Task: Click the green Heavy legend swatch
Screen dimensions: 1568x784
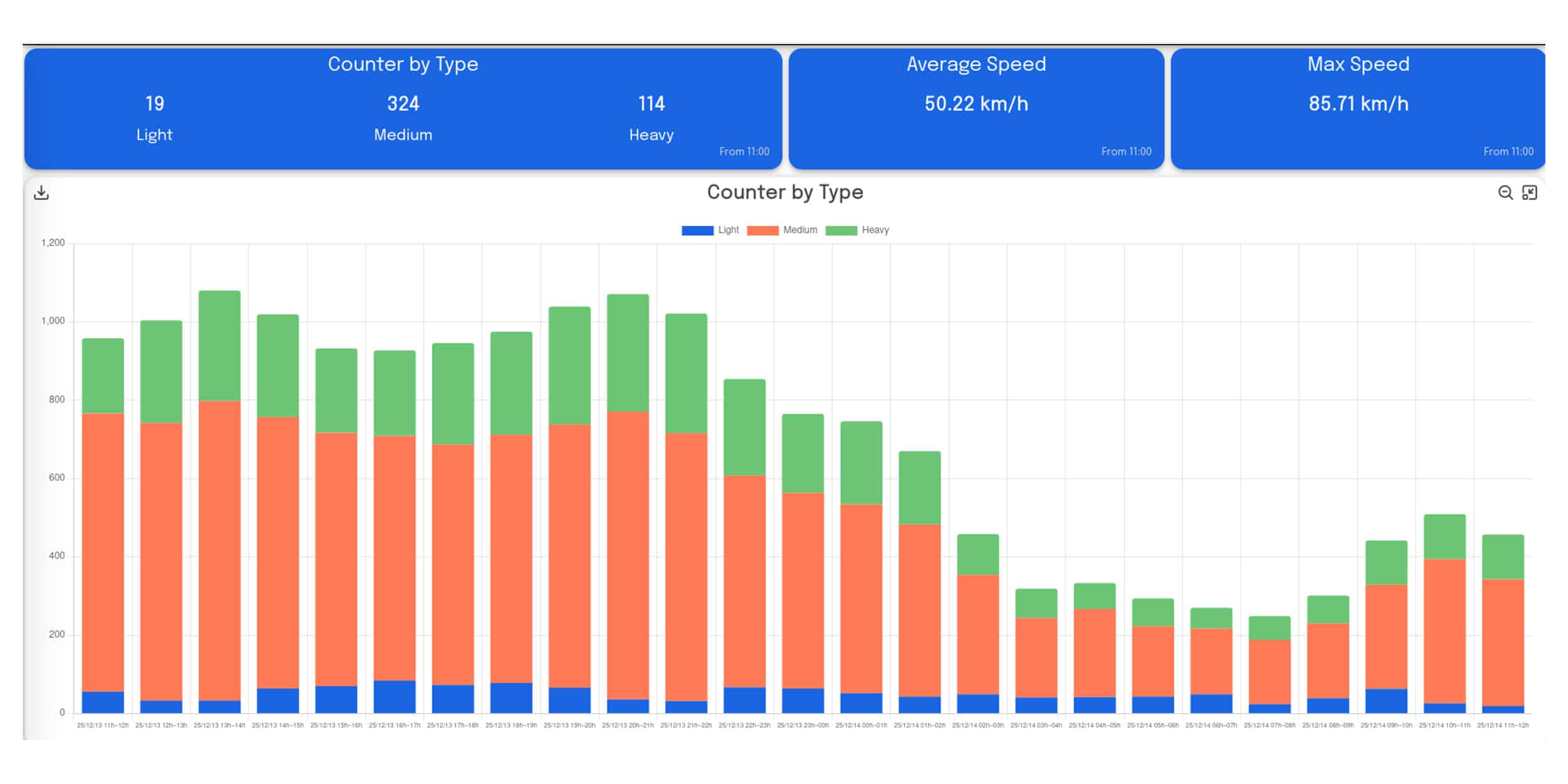Action: coord(841,230)
